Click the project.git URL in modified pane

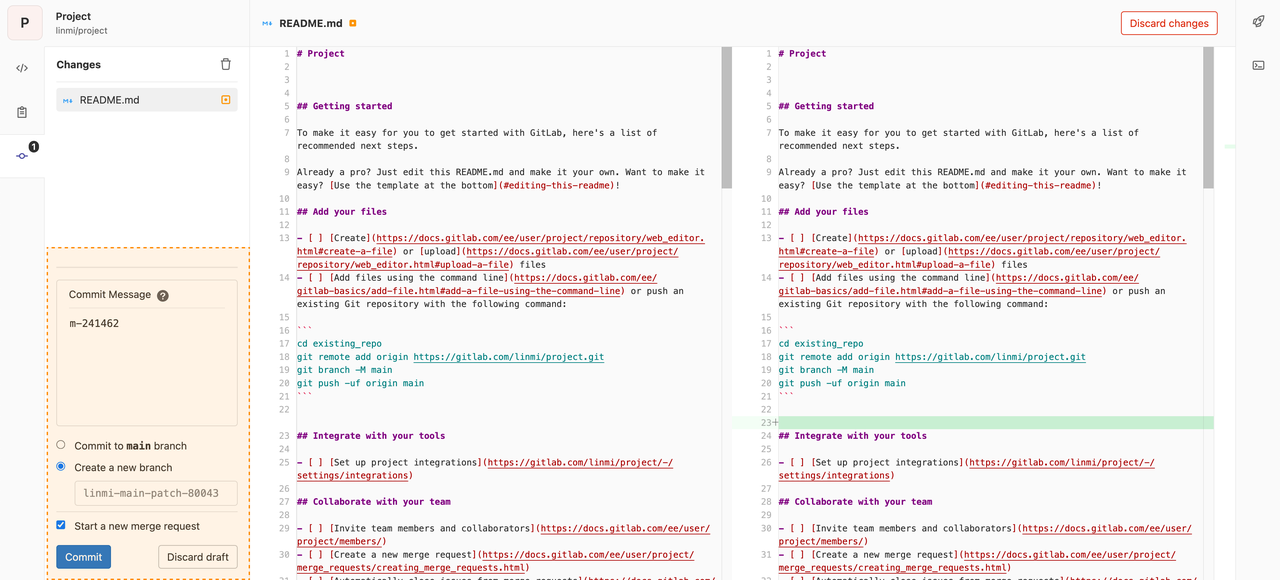click(990, 357)
